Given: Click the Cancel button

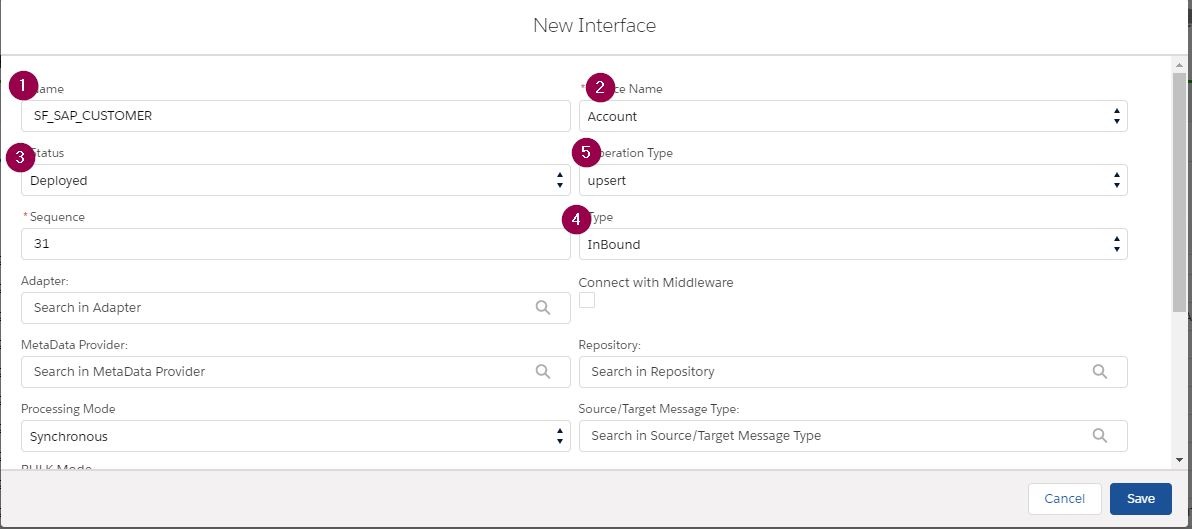Looking at the screenshot, I should 1064,499.
